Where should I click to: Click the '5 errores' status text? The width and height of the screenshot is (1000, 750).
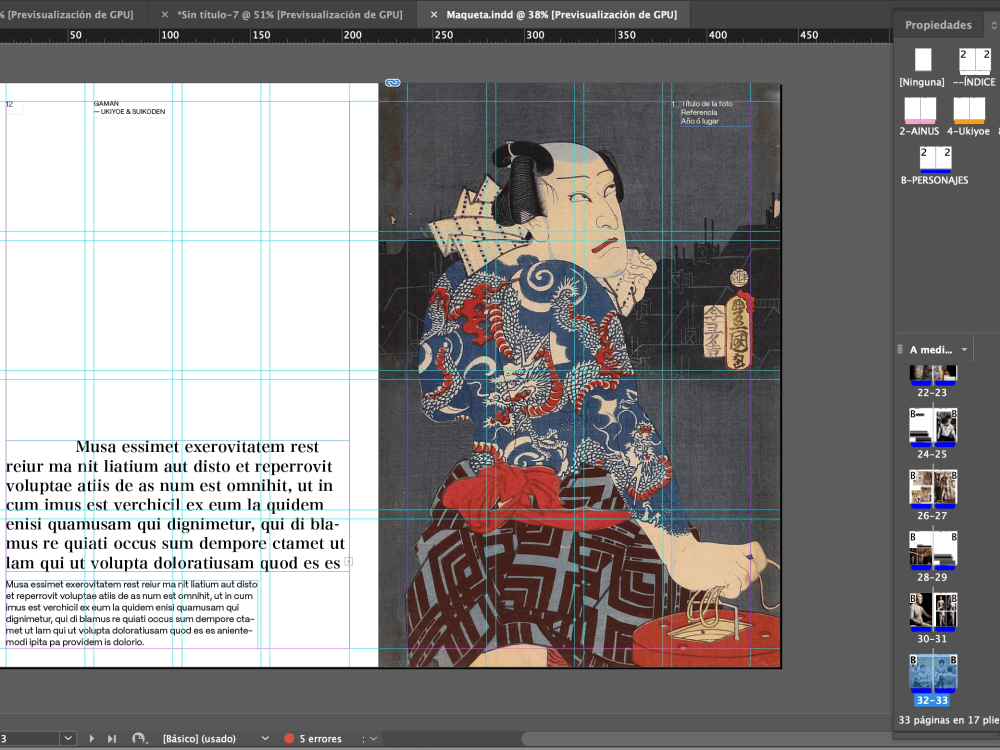(320, 739)
